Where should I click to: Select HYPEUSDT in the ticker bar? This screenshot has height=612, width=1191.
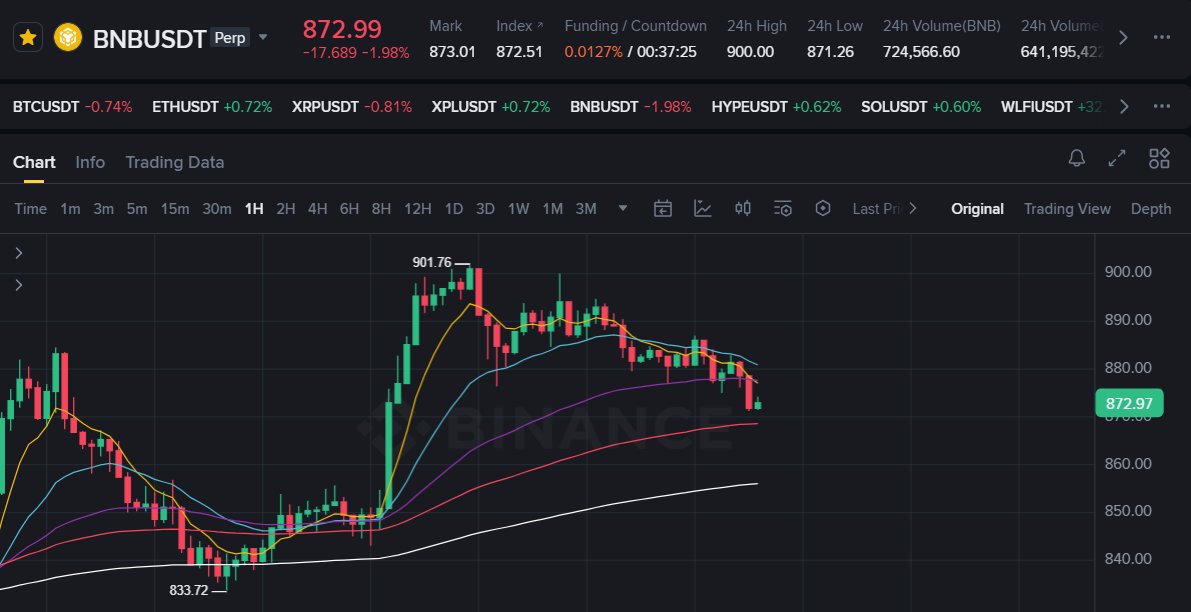776,107
